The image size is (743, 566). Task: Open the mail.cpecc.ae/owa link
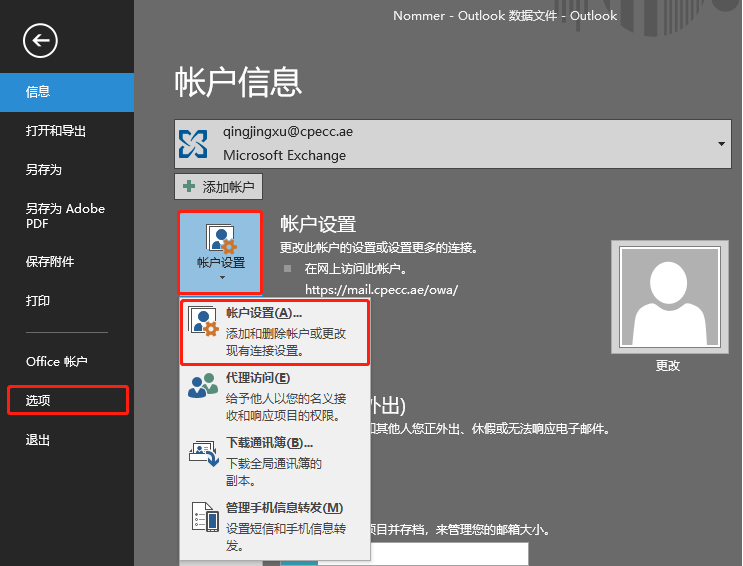(381, 290)
